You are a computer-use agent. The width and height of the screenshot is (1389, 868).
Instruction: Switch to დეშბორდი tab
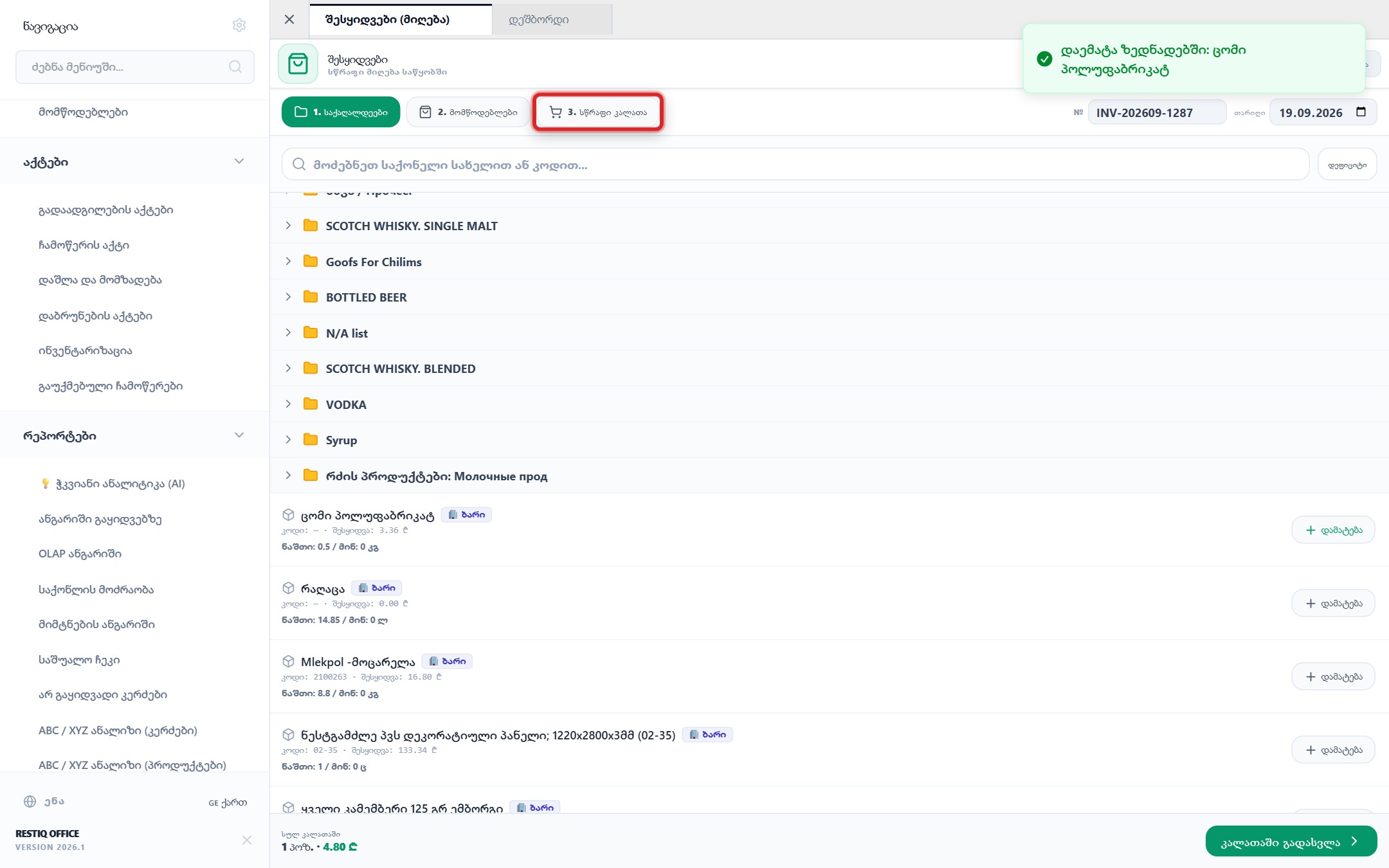(552, 19)
